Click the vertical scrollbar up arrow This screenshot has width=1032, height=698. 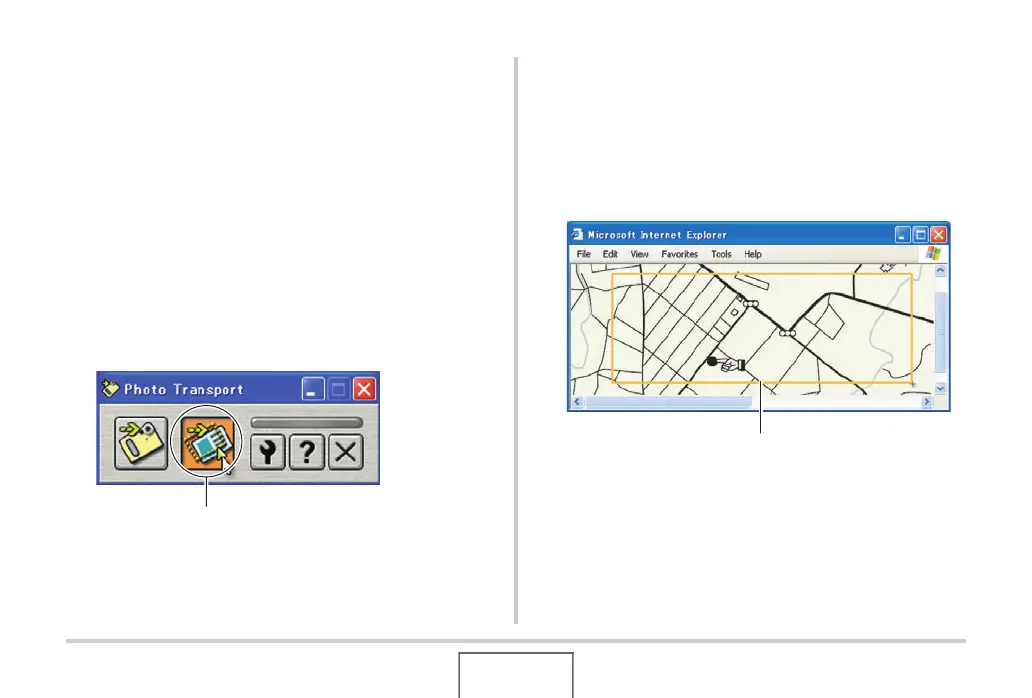pyautogui.click(x=941, y=270)
